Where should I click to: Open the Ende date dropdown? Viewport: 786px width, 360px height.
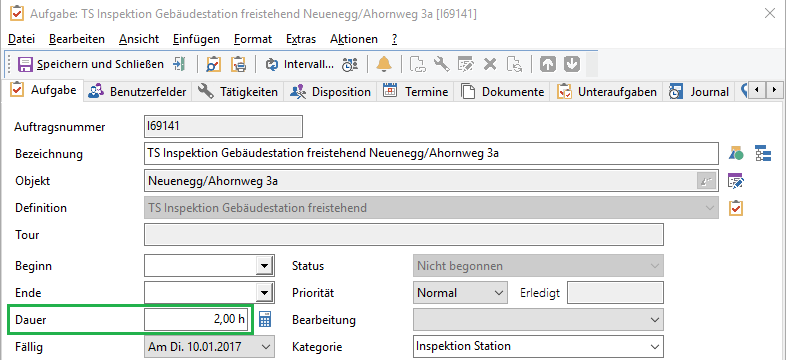point(263,292)
